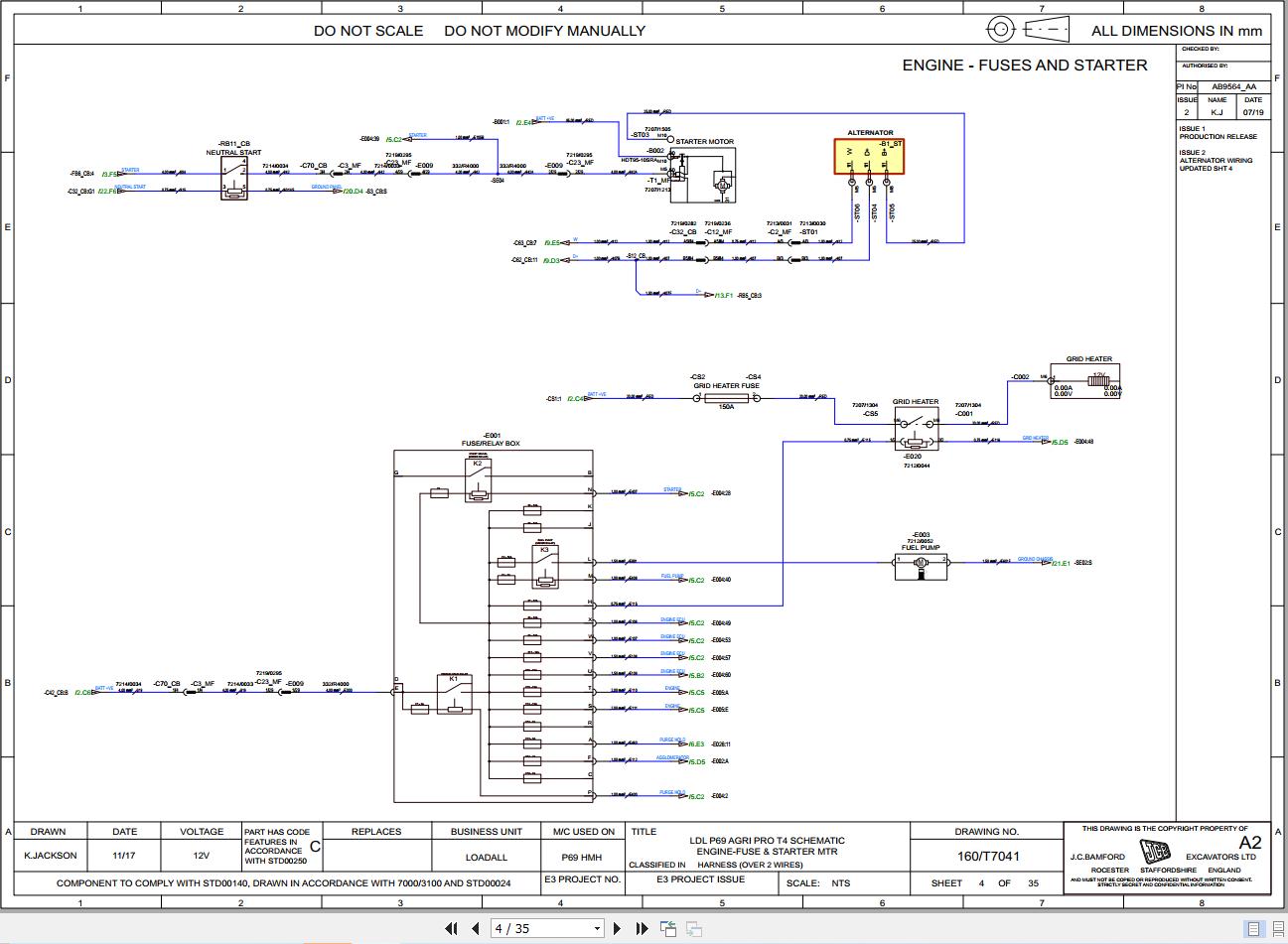Image resolution: width=1288 pixels, height=944 pixels.
Task: Go to the previous page
Action: [x=475, y=928]
